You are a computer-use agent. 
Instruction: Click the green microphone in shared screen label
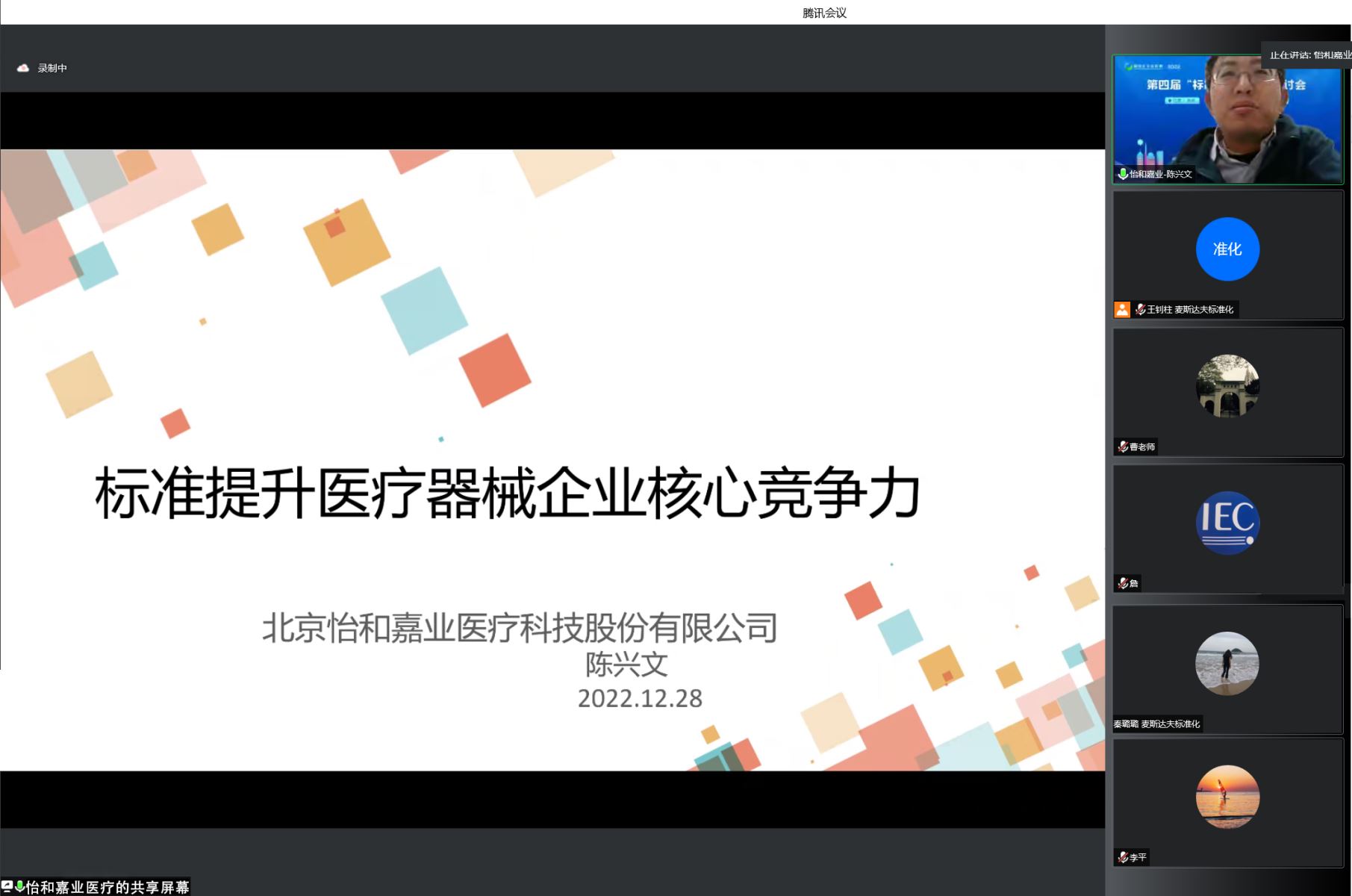(20, 886)
